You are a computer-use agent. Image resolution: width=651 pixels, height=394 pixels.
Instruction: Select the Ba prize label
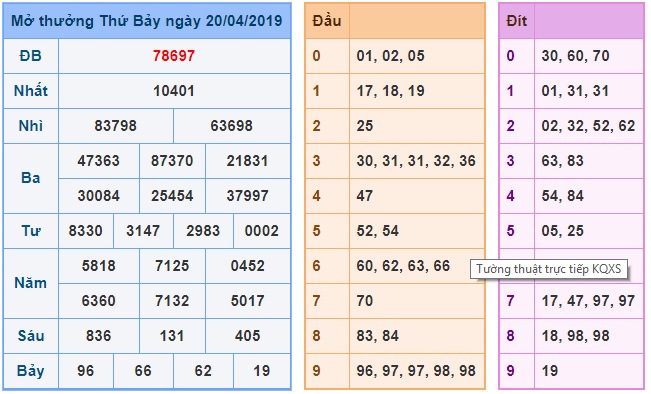[x=31, y=178]
